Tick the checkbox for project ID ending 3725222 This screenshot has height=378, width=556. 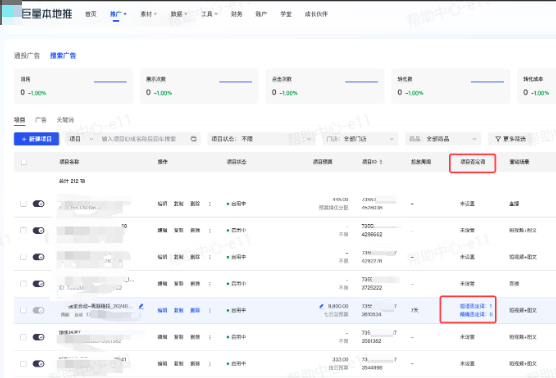23,284
